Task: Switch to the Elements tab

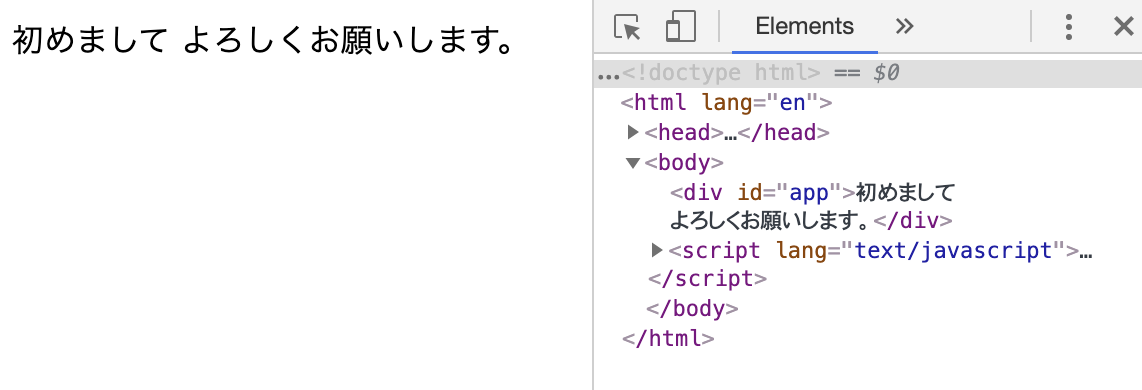Action: pos(804,27)
